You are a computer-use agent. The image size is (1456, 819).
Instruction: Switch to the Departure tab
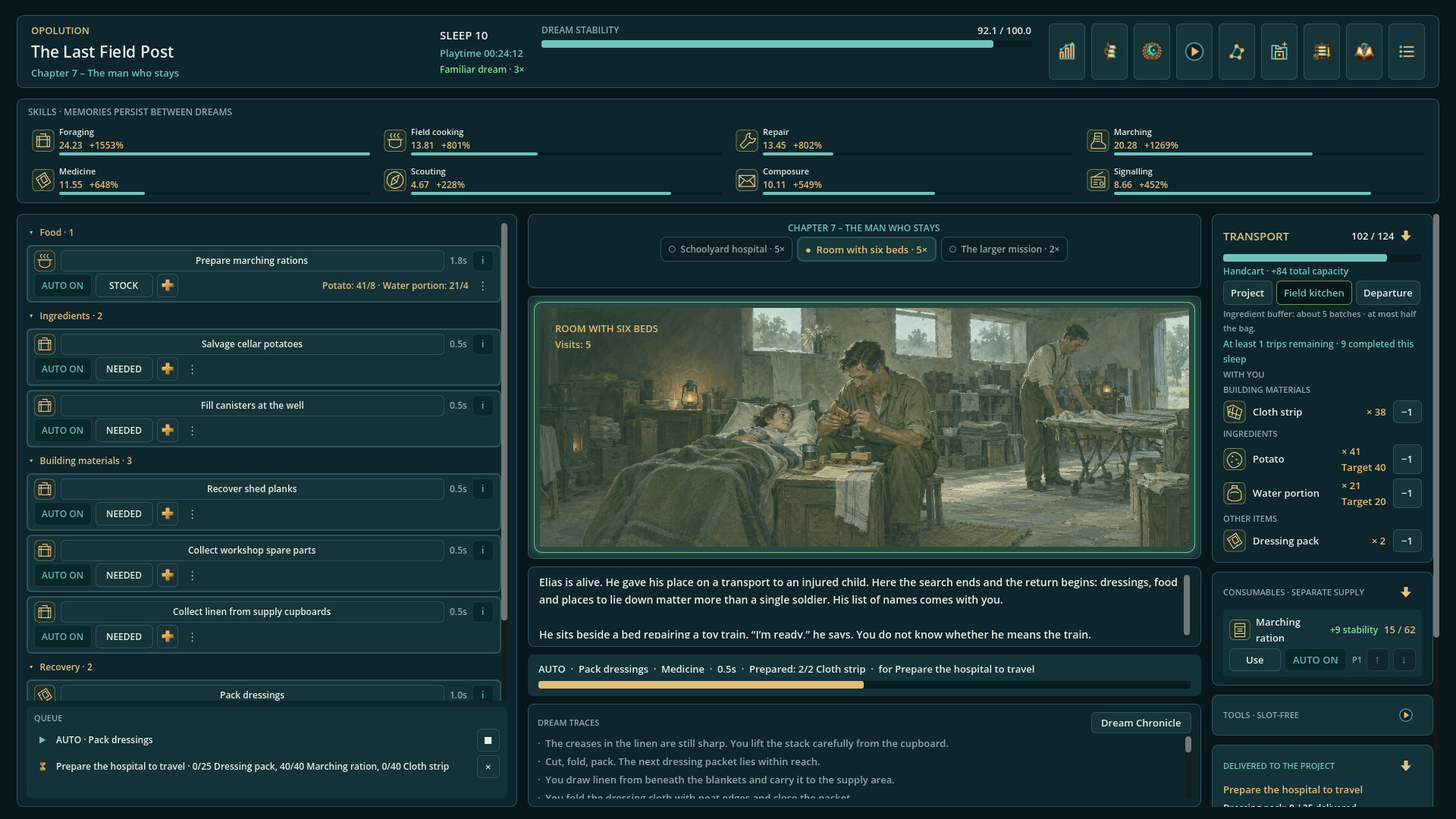[1388, 293]
